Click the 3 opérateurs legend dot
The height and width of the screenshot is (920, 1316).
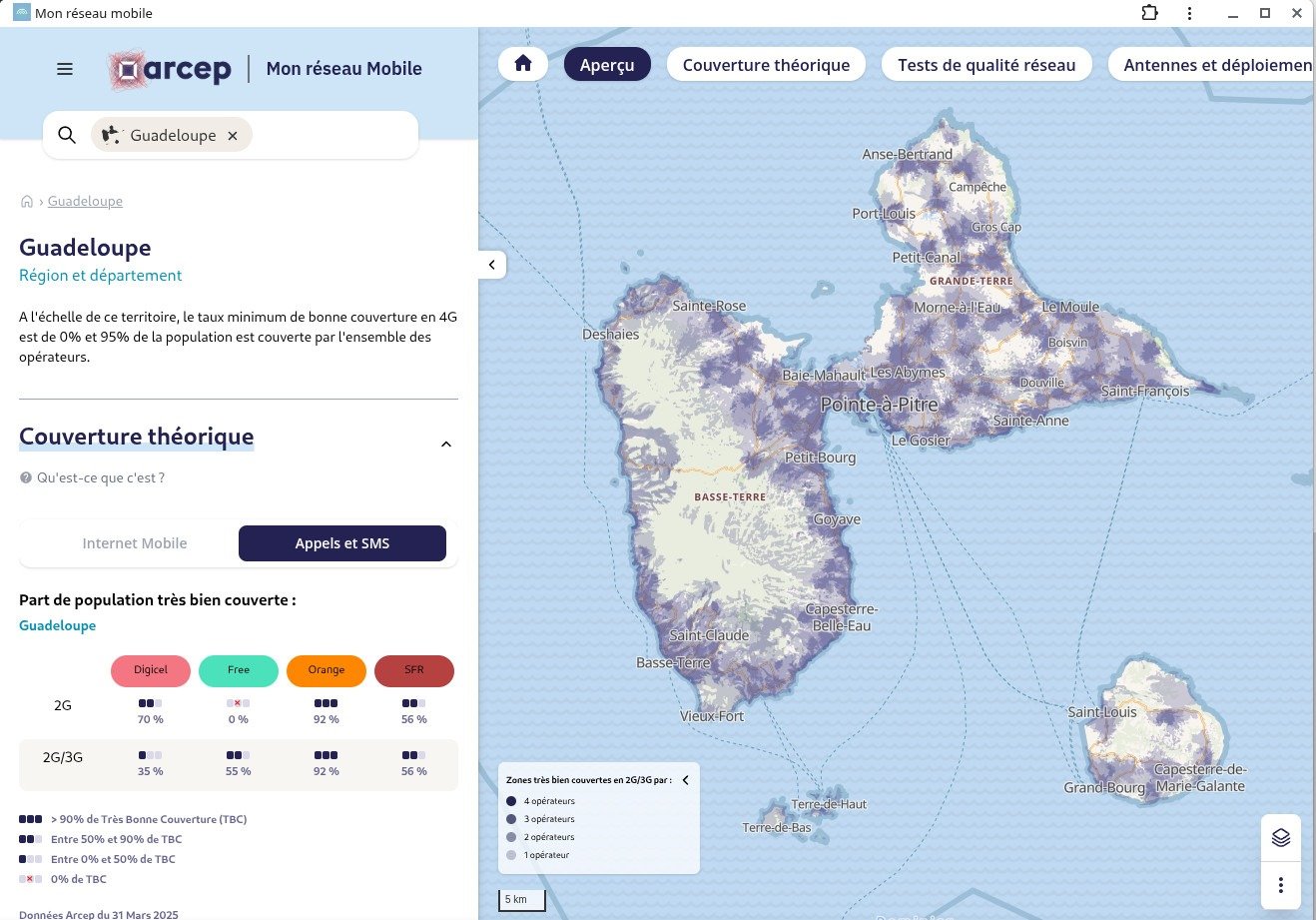pos(511,819)
